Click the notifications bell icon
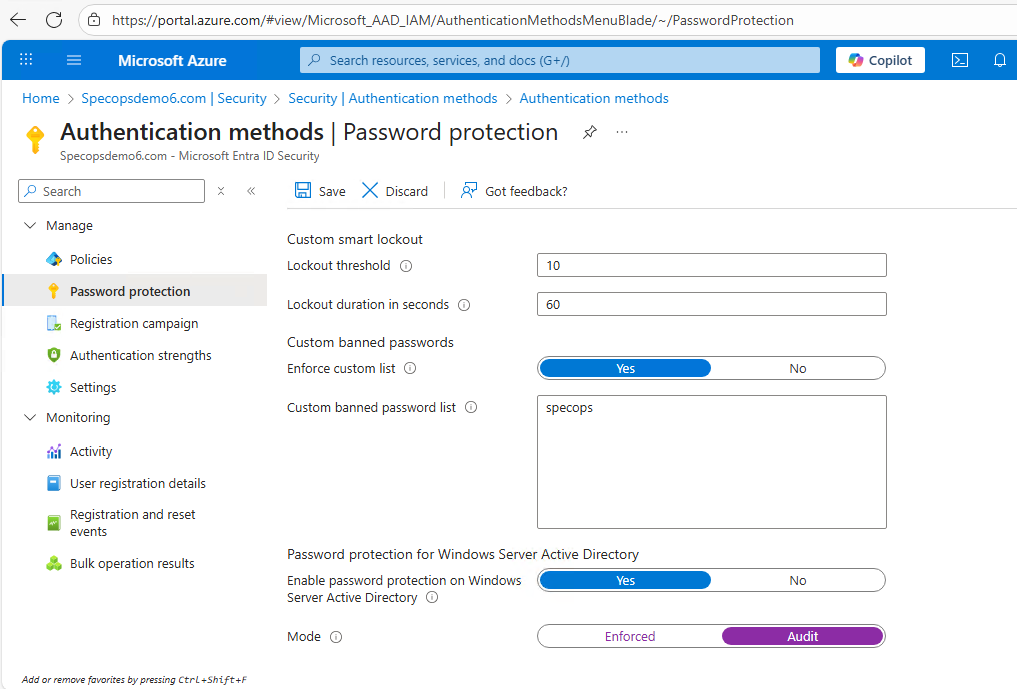The height and width of the screenshot is (689, 1017). [999, 60]
